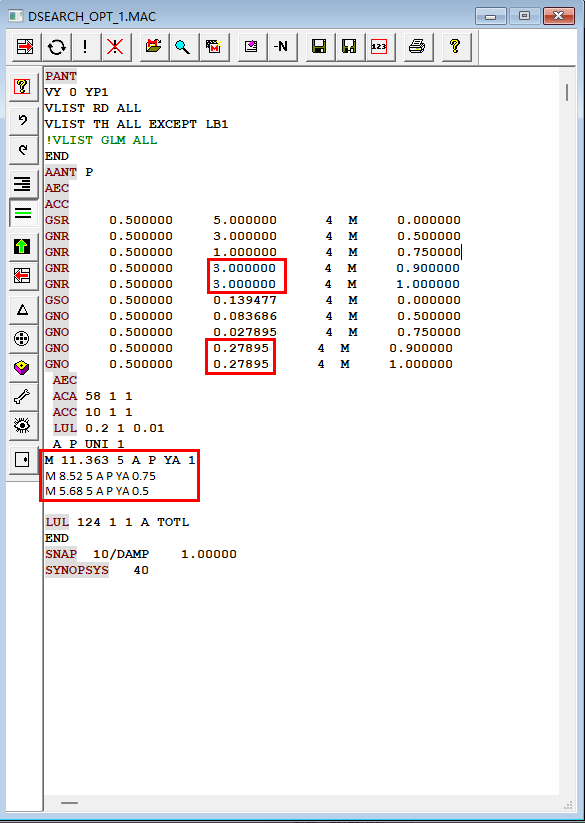Click the square with dot sidebar icon

pyautogui.click(x=23, y=460)
